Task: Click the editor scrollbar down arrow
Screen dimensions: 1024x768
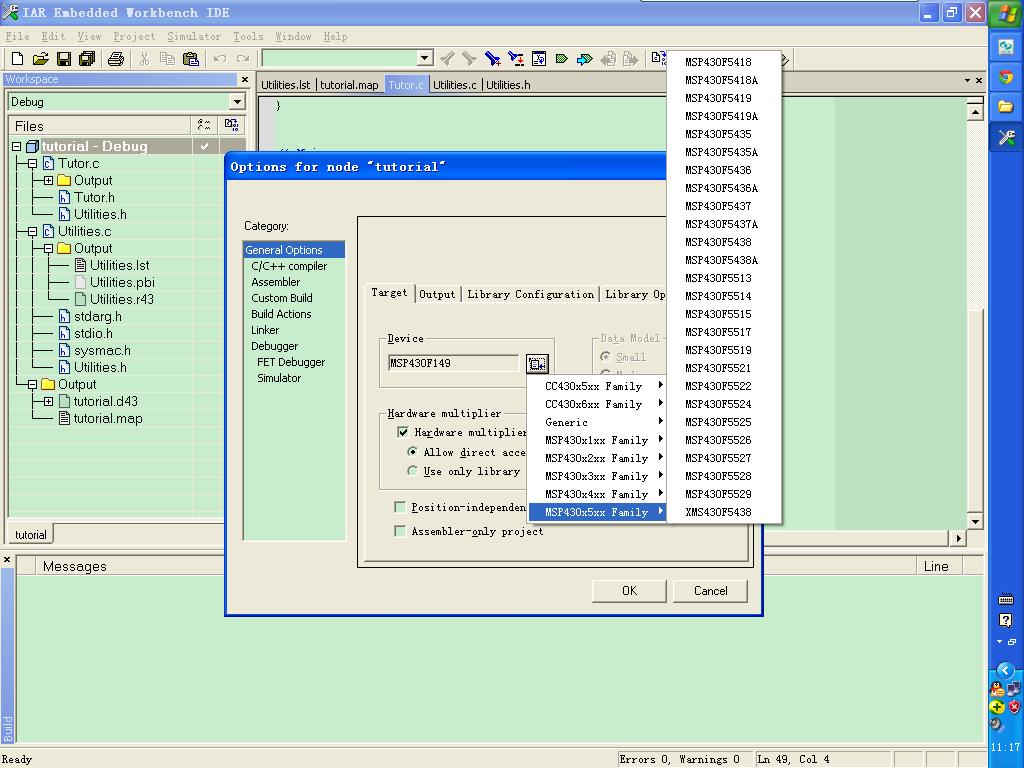Action: [975, 521]
